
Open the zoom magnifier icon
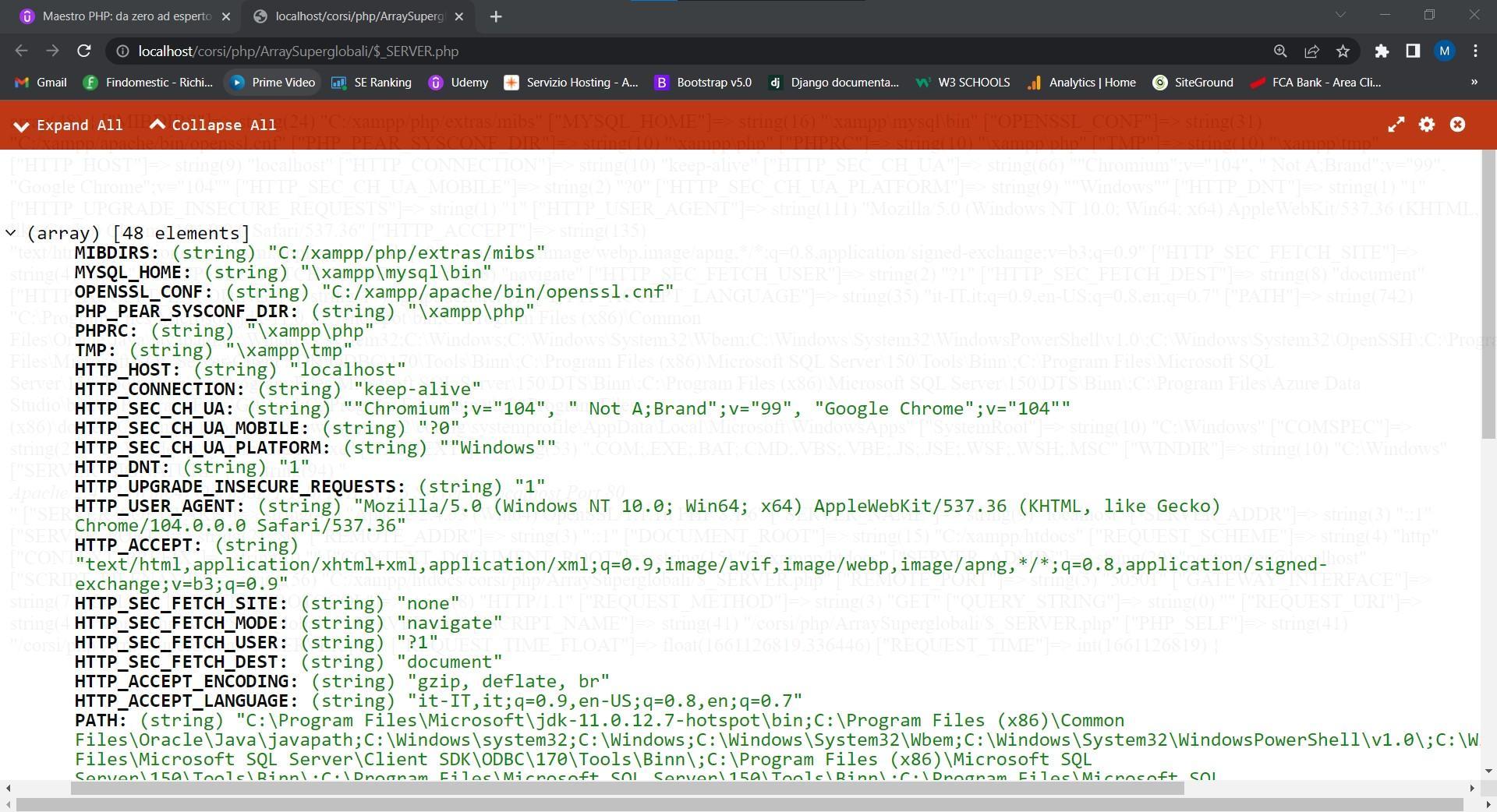(1279, 51)
